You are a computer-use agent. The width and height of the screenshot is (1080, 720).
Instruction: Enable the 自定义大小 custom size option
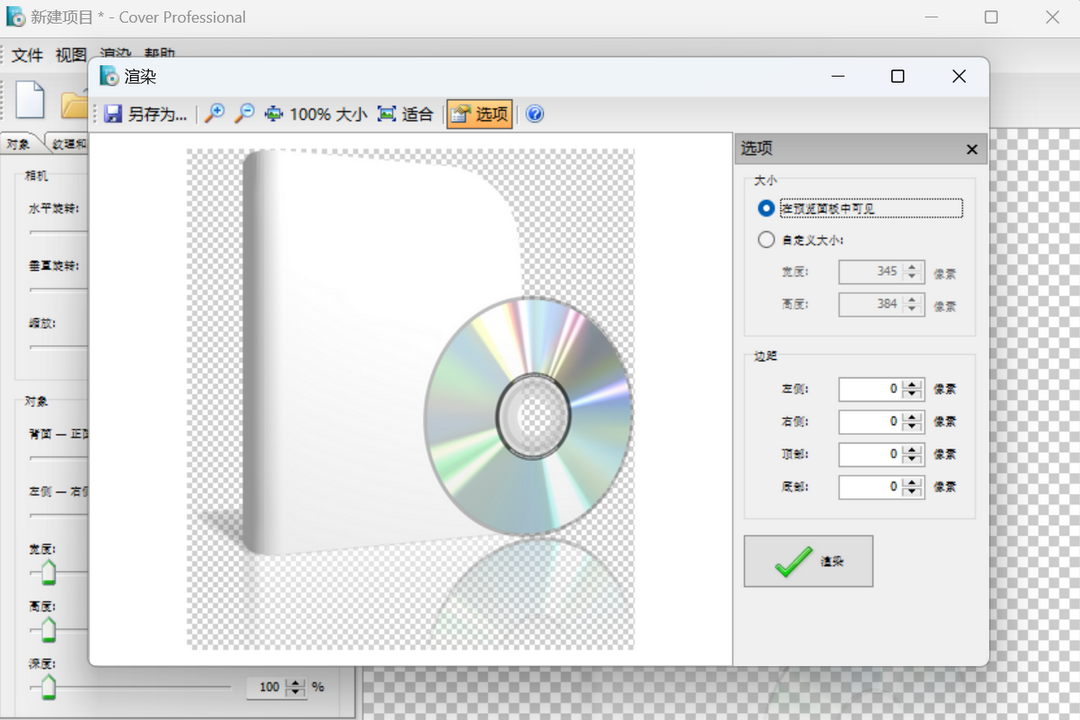765,239
